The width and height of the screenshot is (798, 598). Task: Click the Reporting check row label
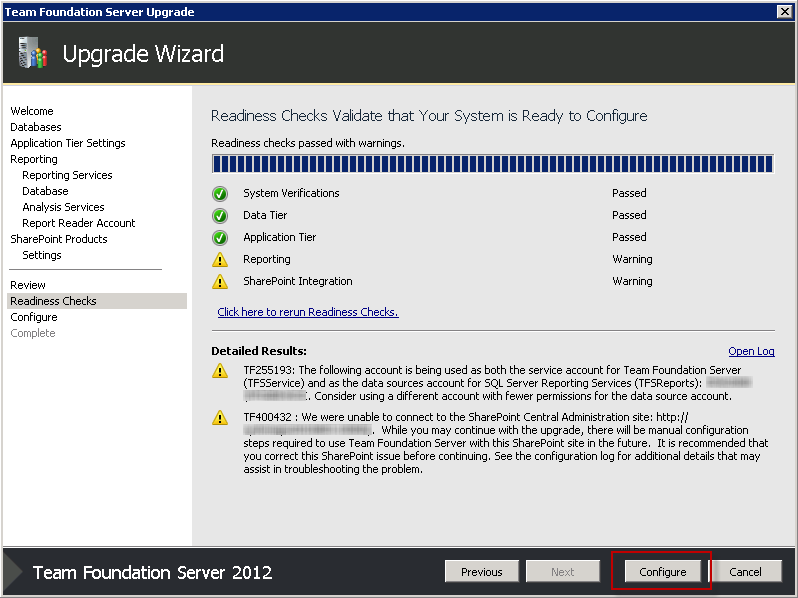pos(267,259)
